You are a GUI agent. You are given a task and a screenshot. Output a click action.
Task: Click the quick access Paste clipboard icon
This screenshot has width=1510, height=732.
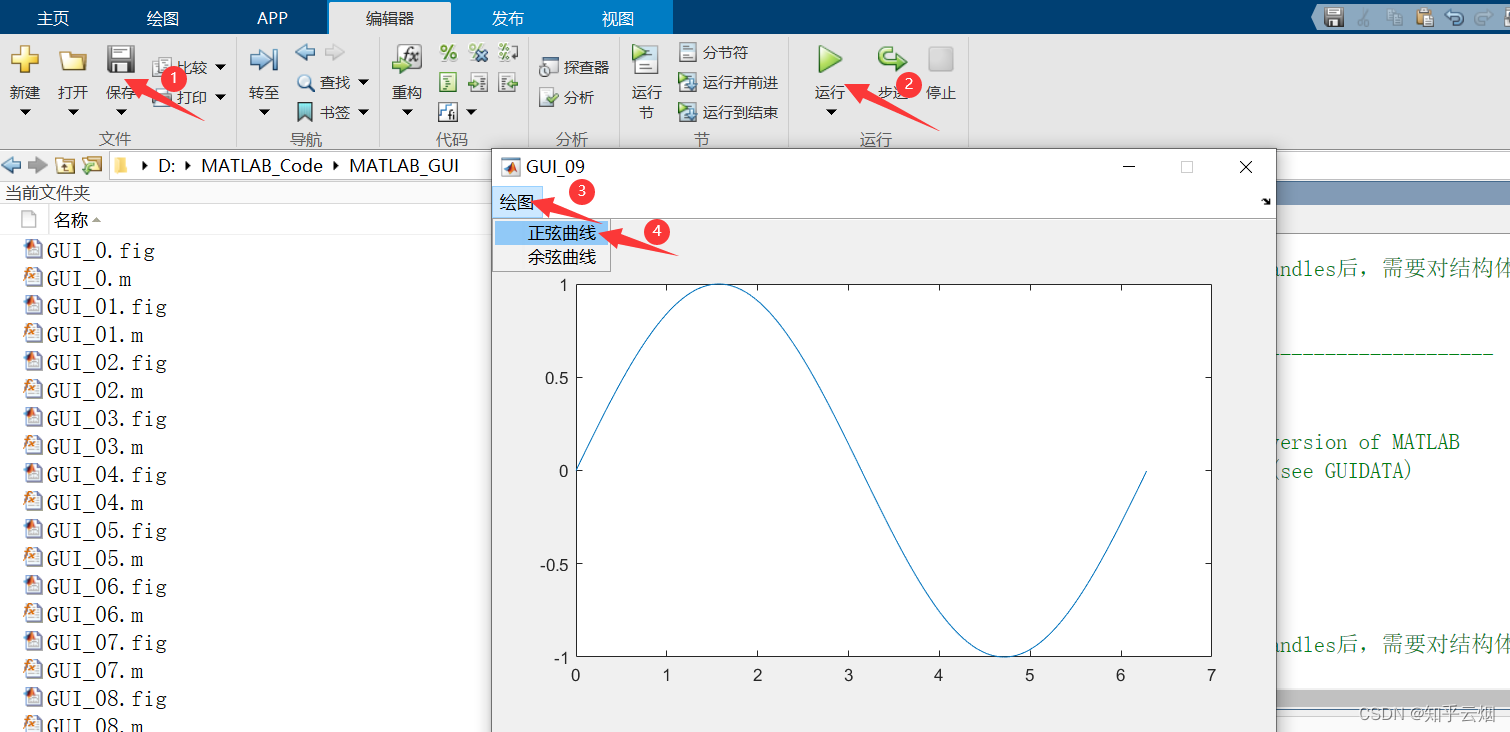pos(1424,17)
